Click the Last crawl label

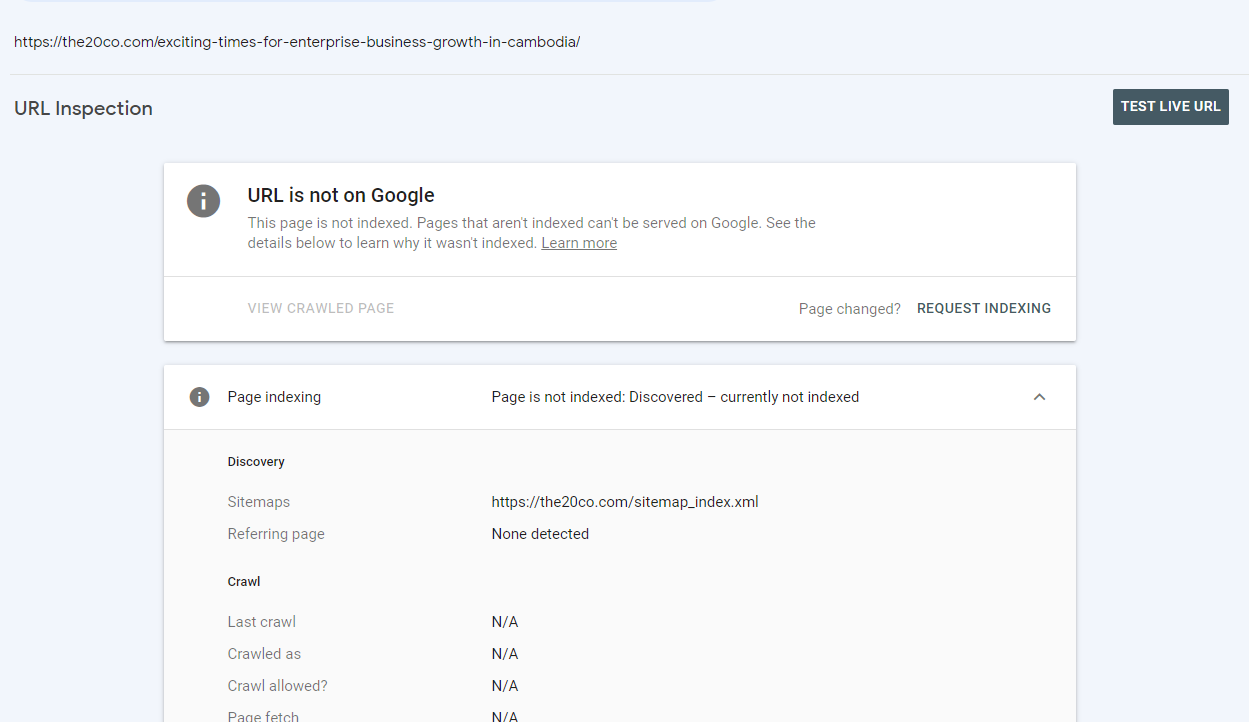pyautogui.click(x=262, y=622)
